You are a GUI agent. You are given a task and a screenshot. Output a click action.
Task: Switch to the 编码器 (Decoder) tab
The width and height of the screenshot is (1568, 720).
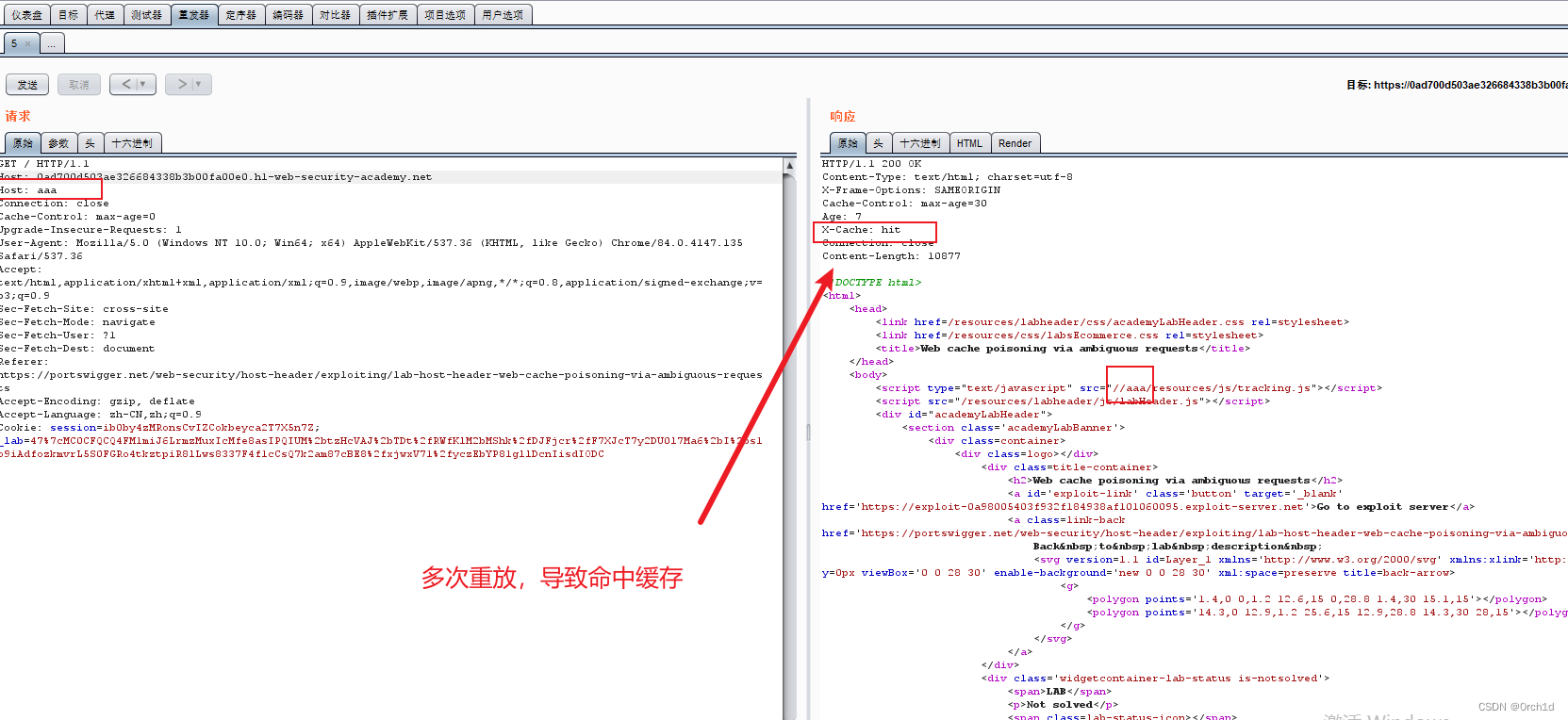289,15
